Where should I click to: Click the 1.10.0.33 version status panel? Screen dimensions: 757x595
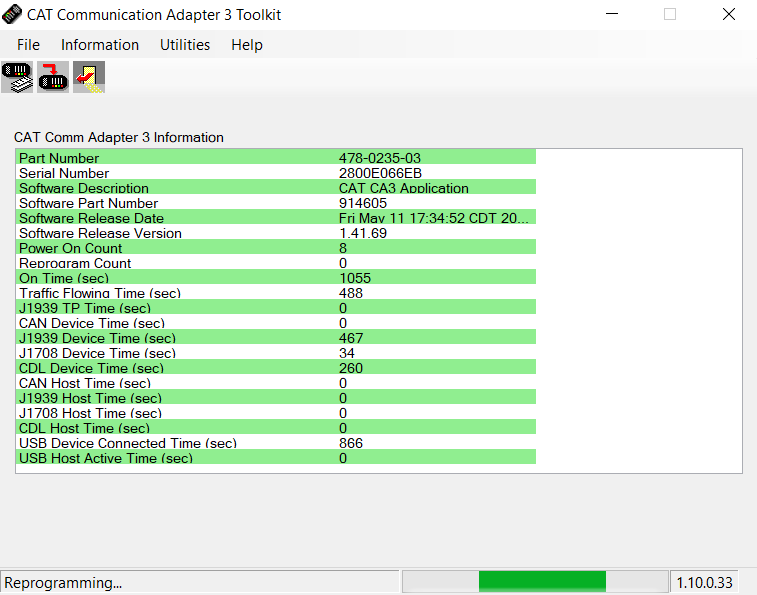point(704,582)
